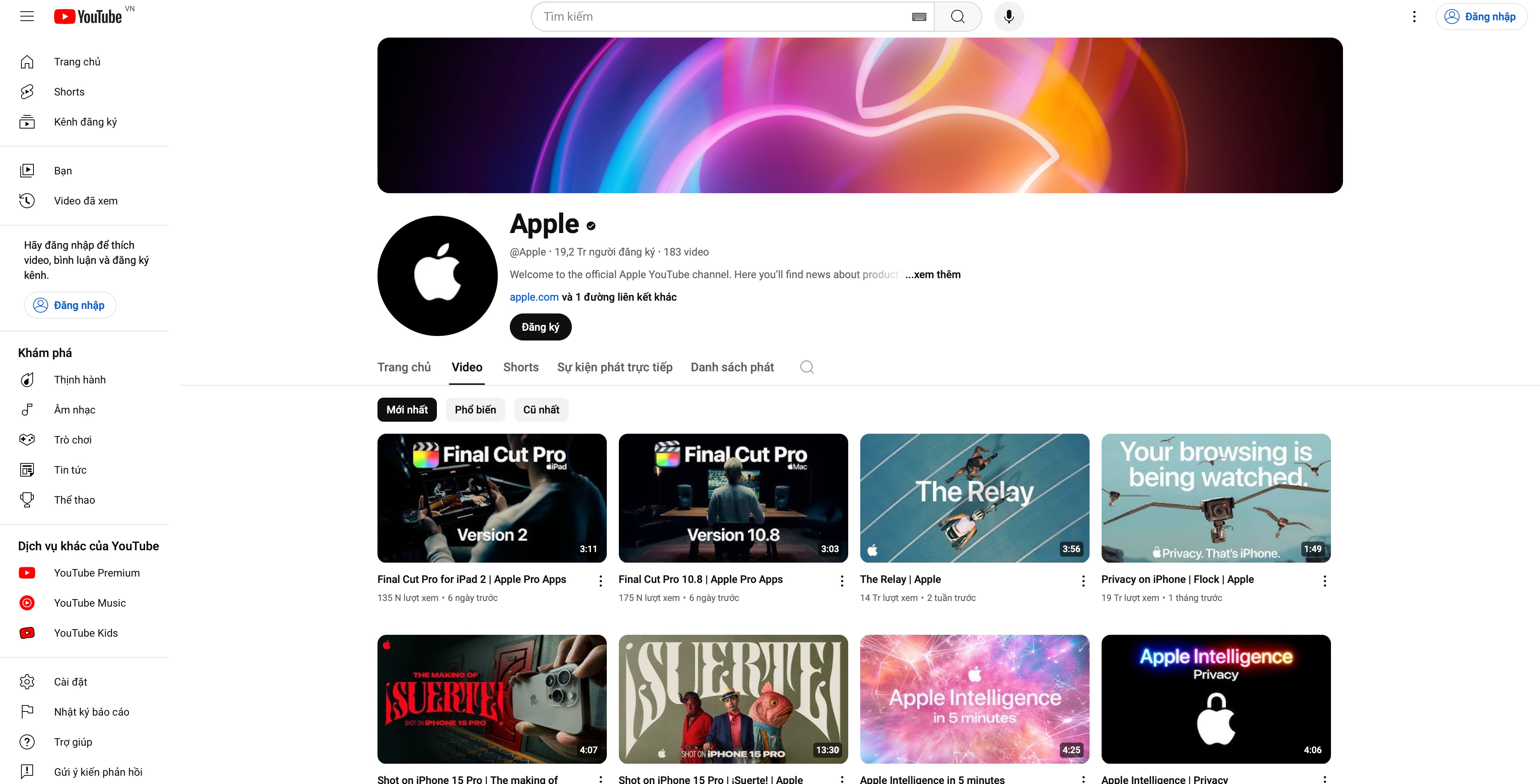This screenshot has width=1540, height=784.
Task: Open Sự kiện phát trực tiếp tab
Action: 615,367
